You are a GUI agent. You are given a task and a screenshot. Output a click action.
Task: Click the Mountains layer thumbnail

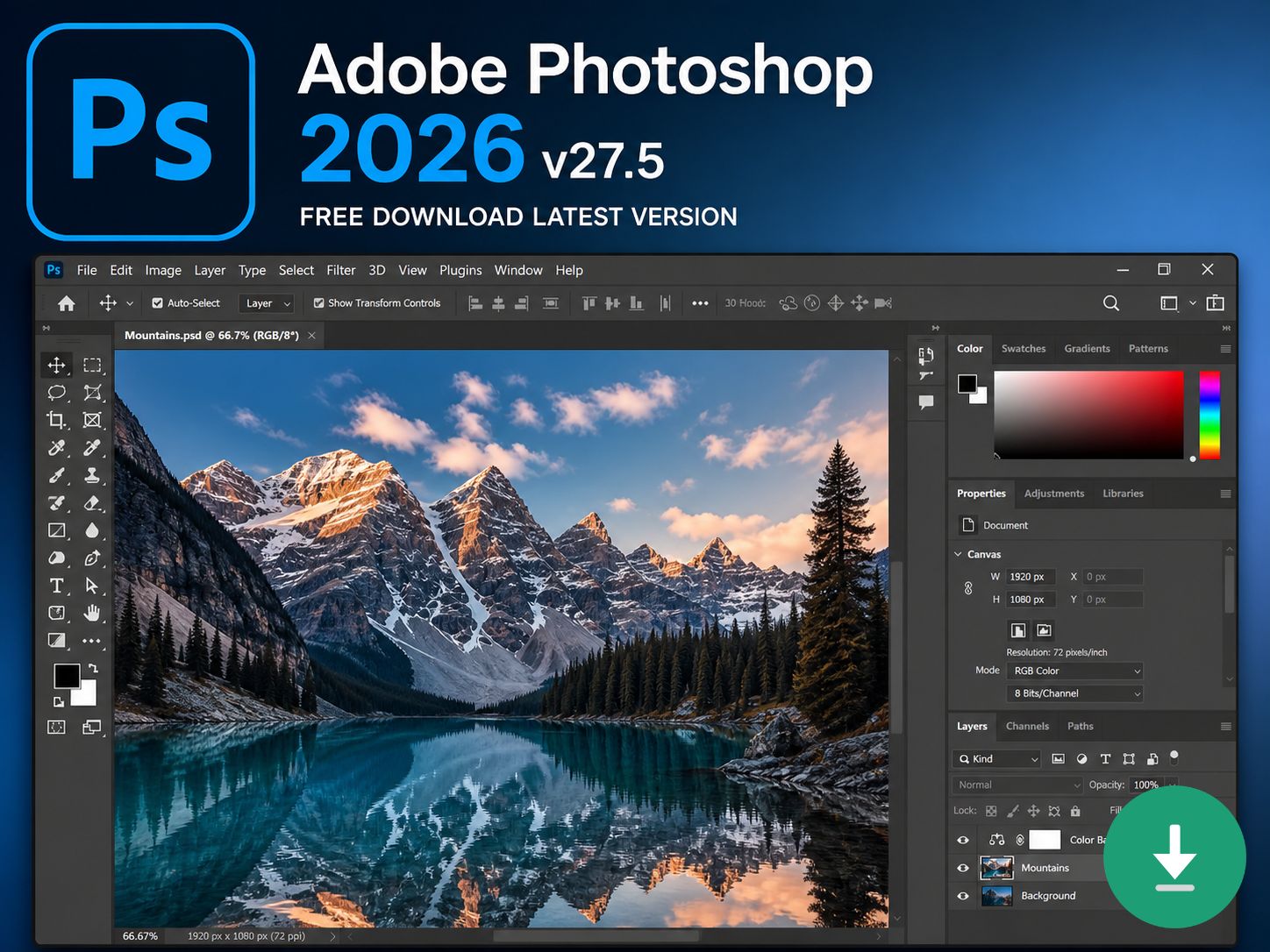coord(996,868)
